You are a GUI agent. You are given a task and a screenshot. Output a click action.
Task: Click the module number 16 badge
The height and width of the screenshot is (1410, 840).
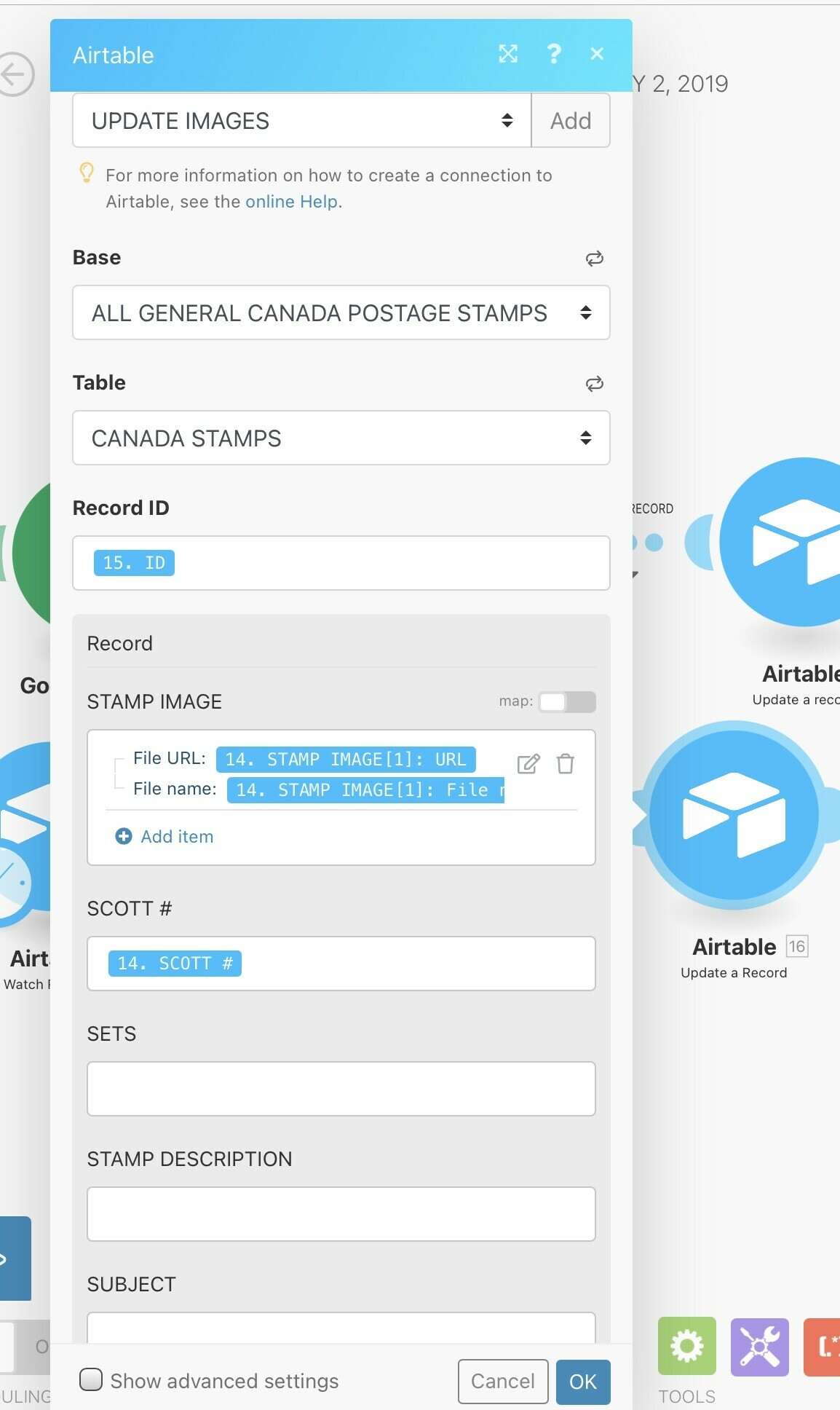tap(797, 946)
